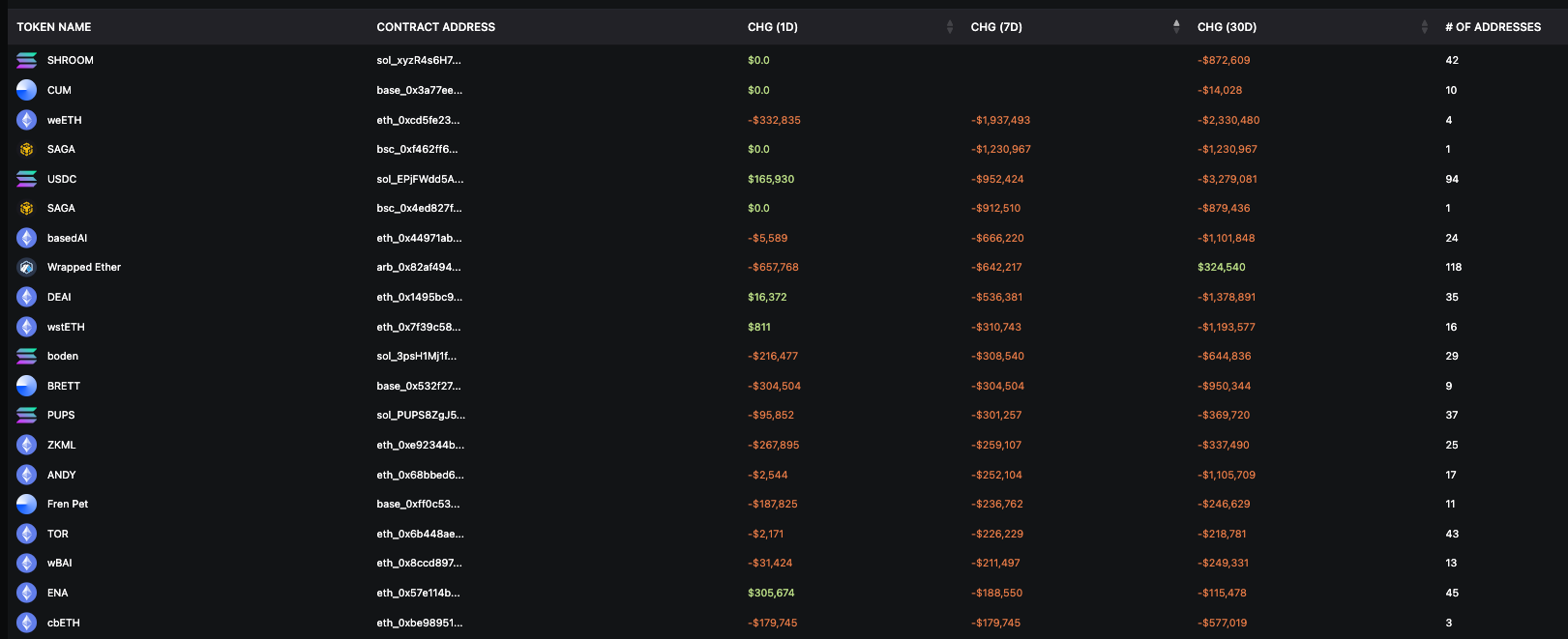This screenshot has width=1568, height=639.
Task: Click the BSC icon beside SAGA bsc_0xf462ff6
Action: pyautogui.click(x=27, y=150)
